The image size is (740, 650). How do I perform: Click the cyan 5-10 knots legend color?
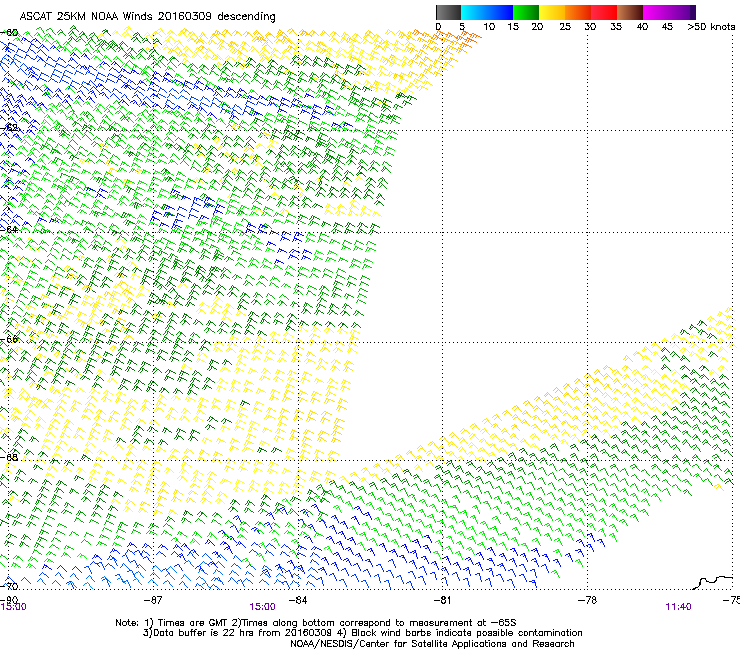[x=474, y=12]
